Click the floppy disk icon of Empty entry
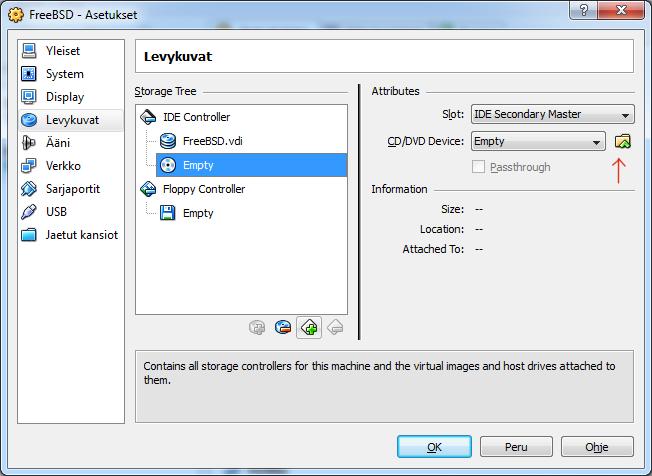 click(x=168, y=213)
